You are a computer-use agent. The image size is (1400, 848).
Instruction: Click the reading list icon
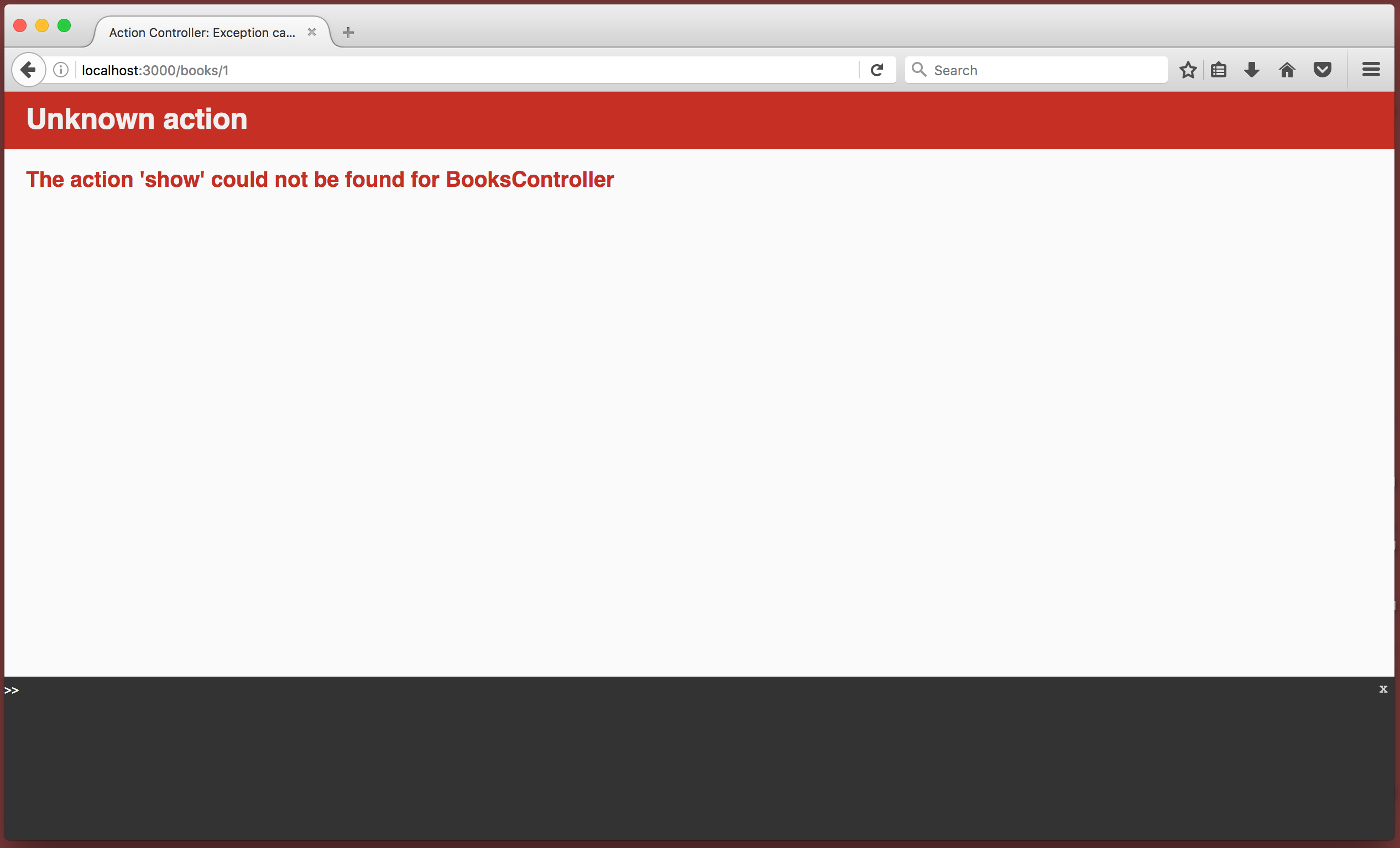point(1219,70)
